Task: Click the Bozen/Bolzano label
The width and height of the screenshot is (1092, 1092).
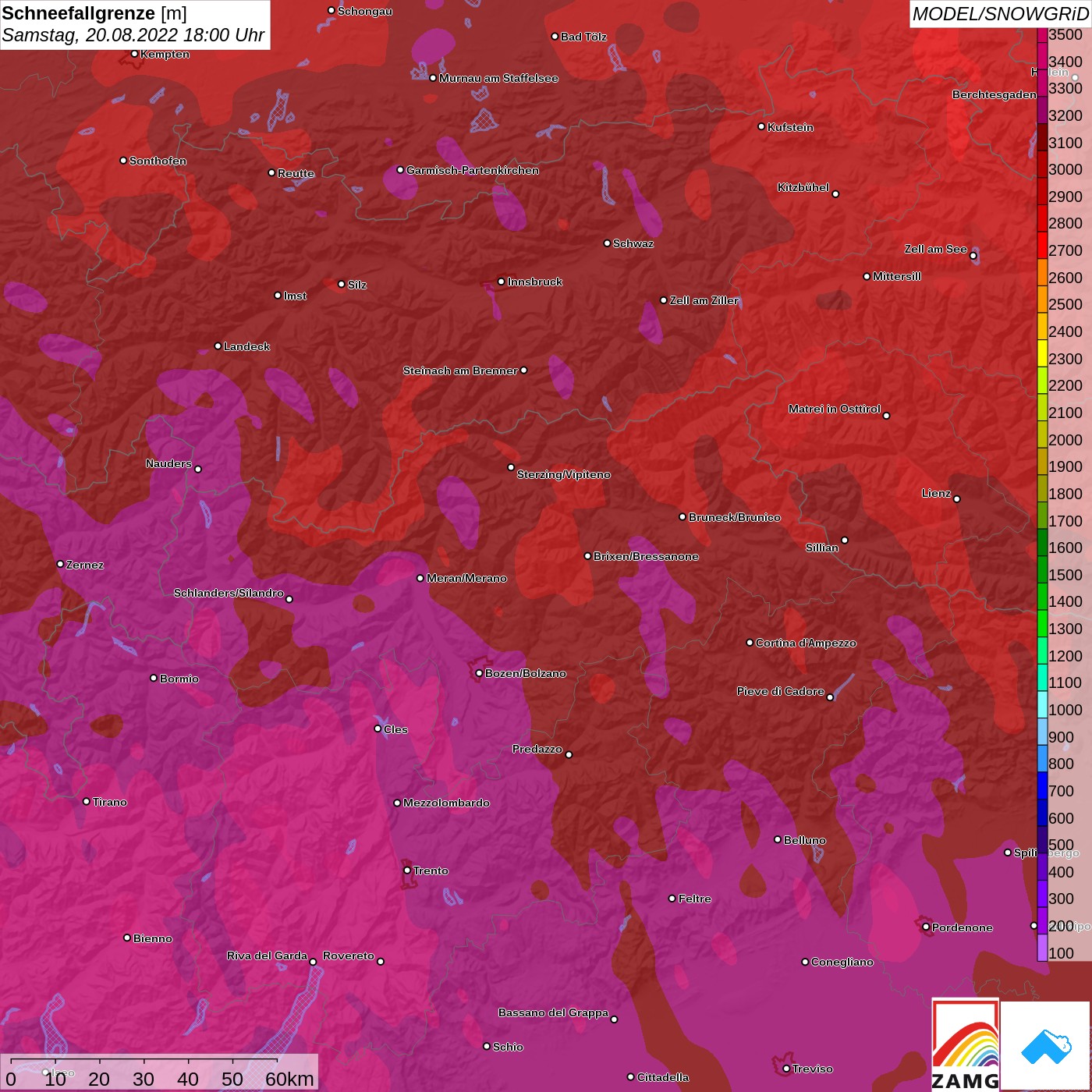Action: (x=525, y=673)
